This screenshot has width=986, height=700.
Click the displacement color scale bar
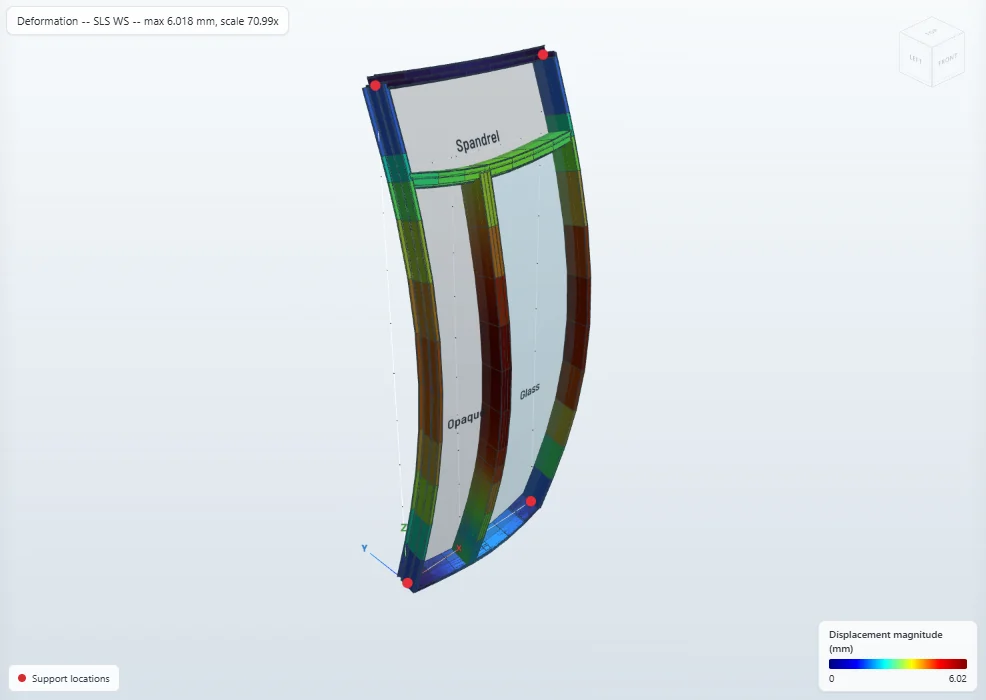897,664
